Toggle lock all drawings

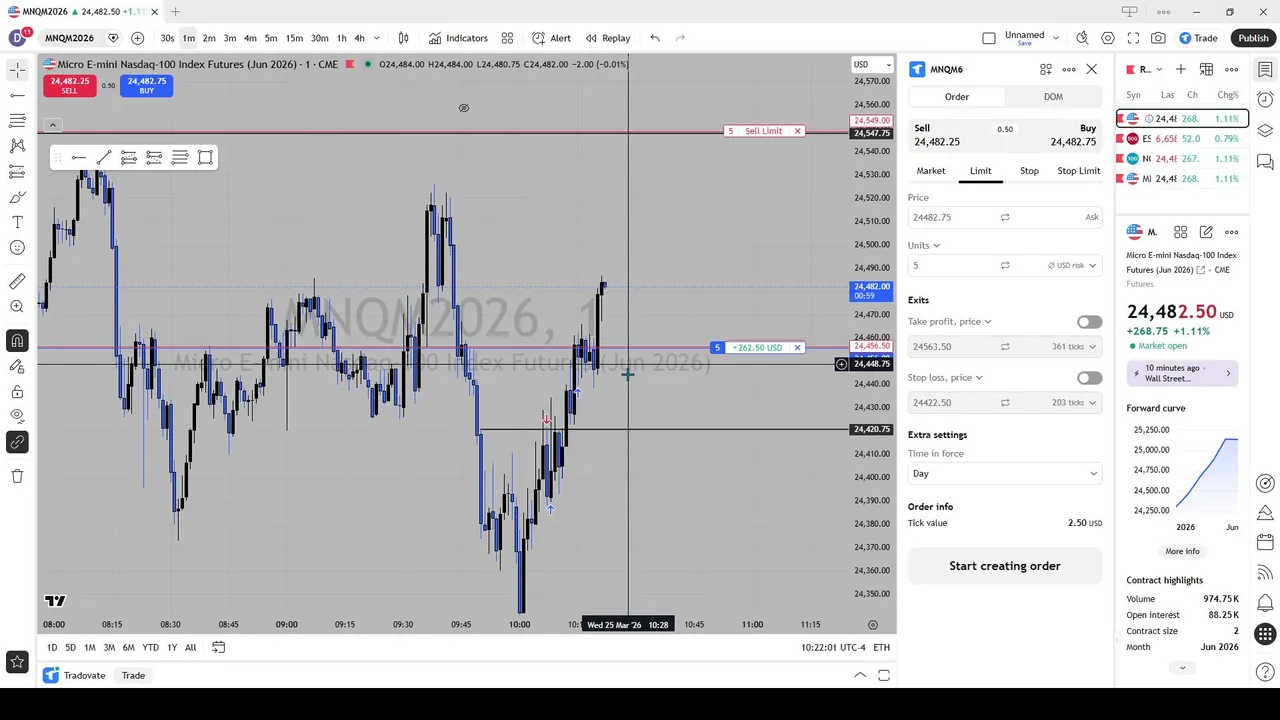click(17, 391)
